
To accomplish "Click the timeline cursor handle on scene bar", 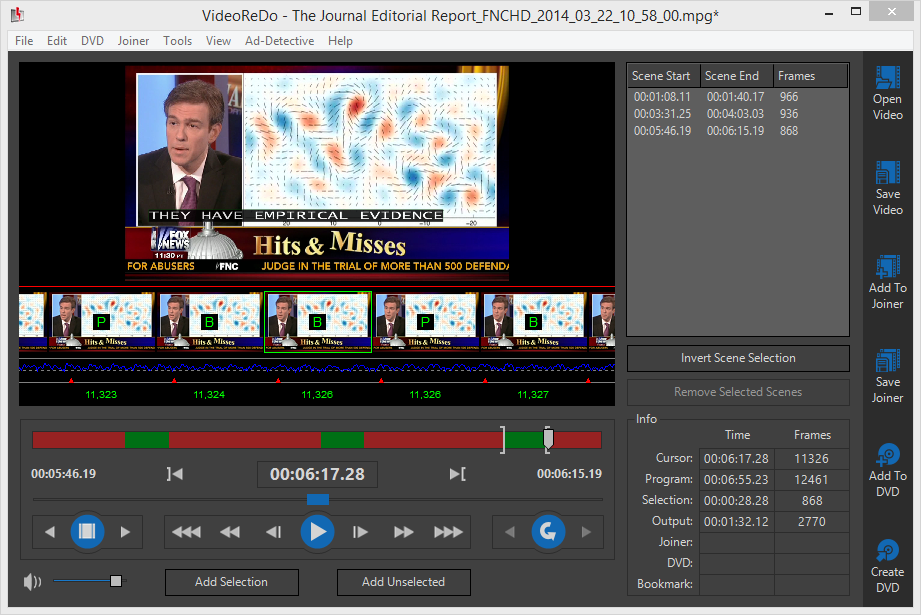I will (x=548, y=438).
